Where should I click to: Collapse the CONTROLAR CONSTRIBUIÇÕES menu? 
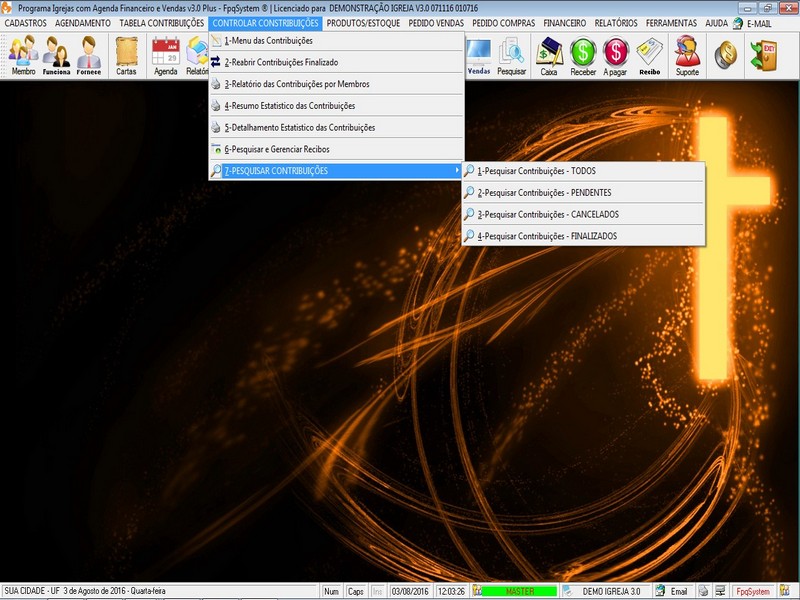265,23
